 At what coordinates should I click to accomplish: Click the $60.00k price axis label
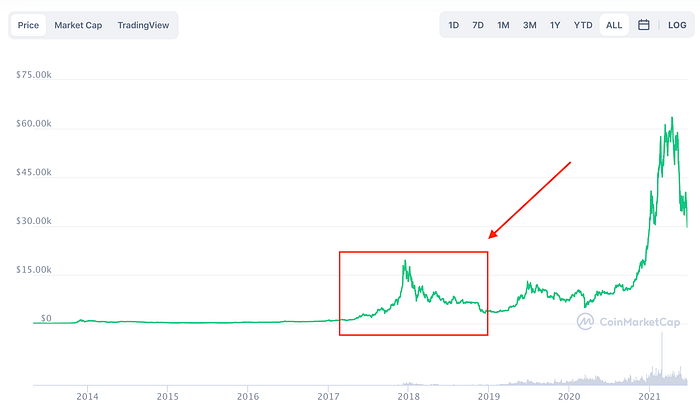(x=33, y=124)
